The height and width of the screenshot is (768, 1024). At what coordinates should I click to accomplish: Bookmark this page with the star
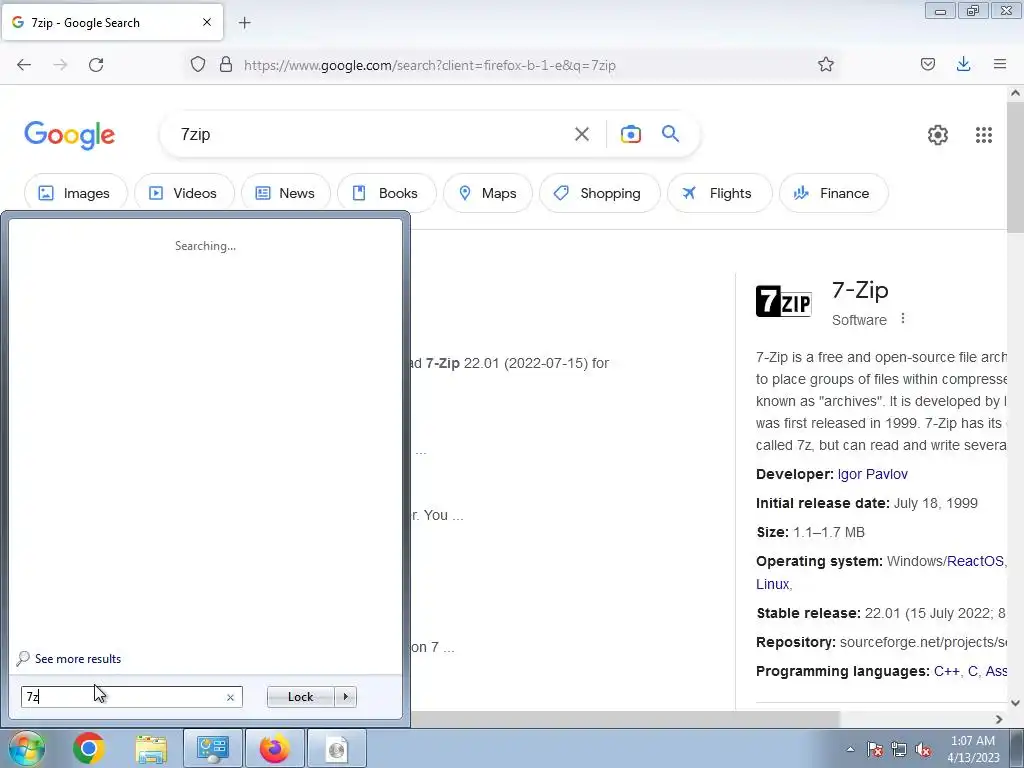[x=825, y=64]
